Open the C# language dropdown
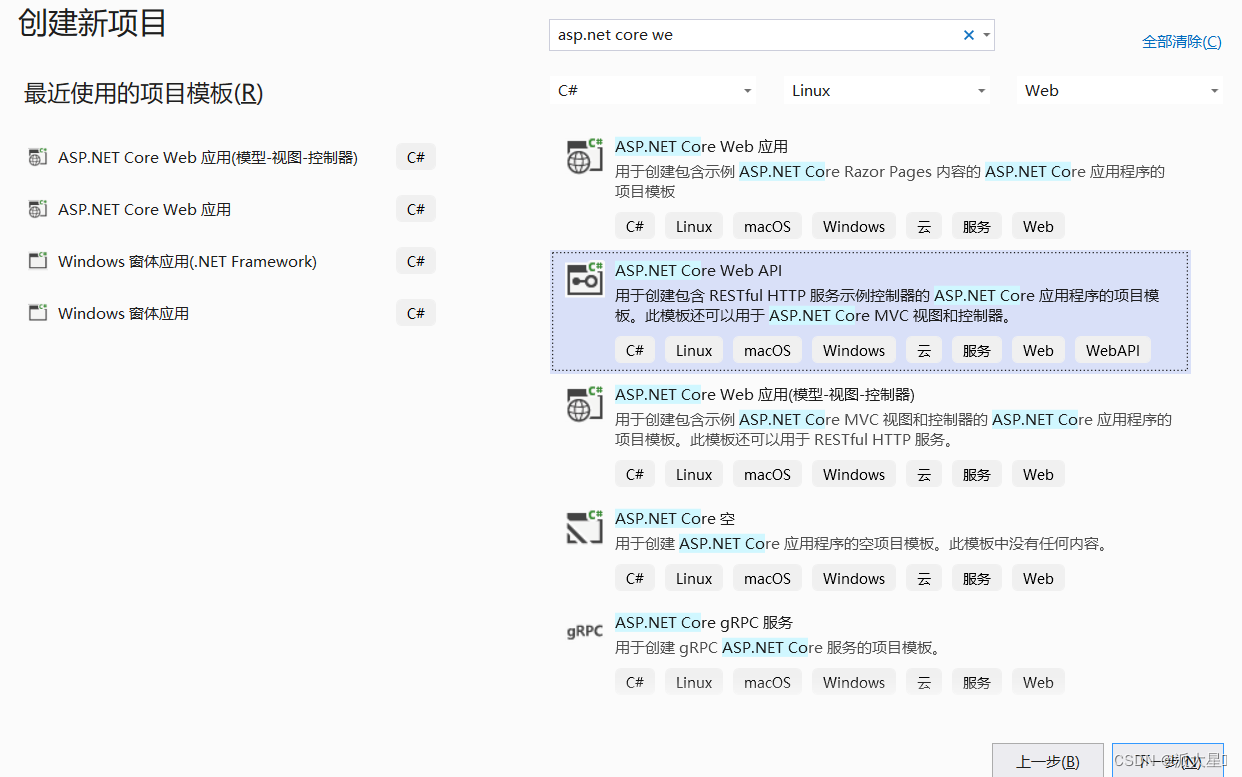Screen dimensions: 1242x777 click(x=652, y=90)
